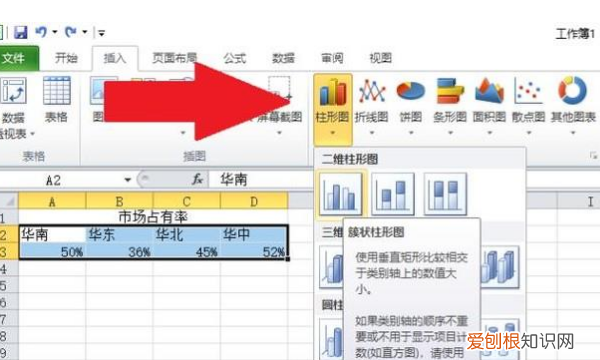Image resolution: width=600 pixels, height=360 pixels.
Task: Open the Column chart (柱形图) gallery
Action: click(x=333, y=109)
